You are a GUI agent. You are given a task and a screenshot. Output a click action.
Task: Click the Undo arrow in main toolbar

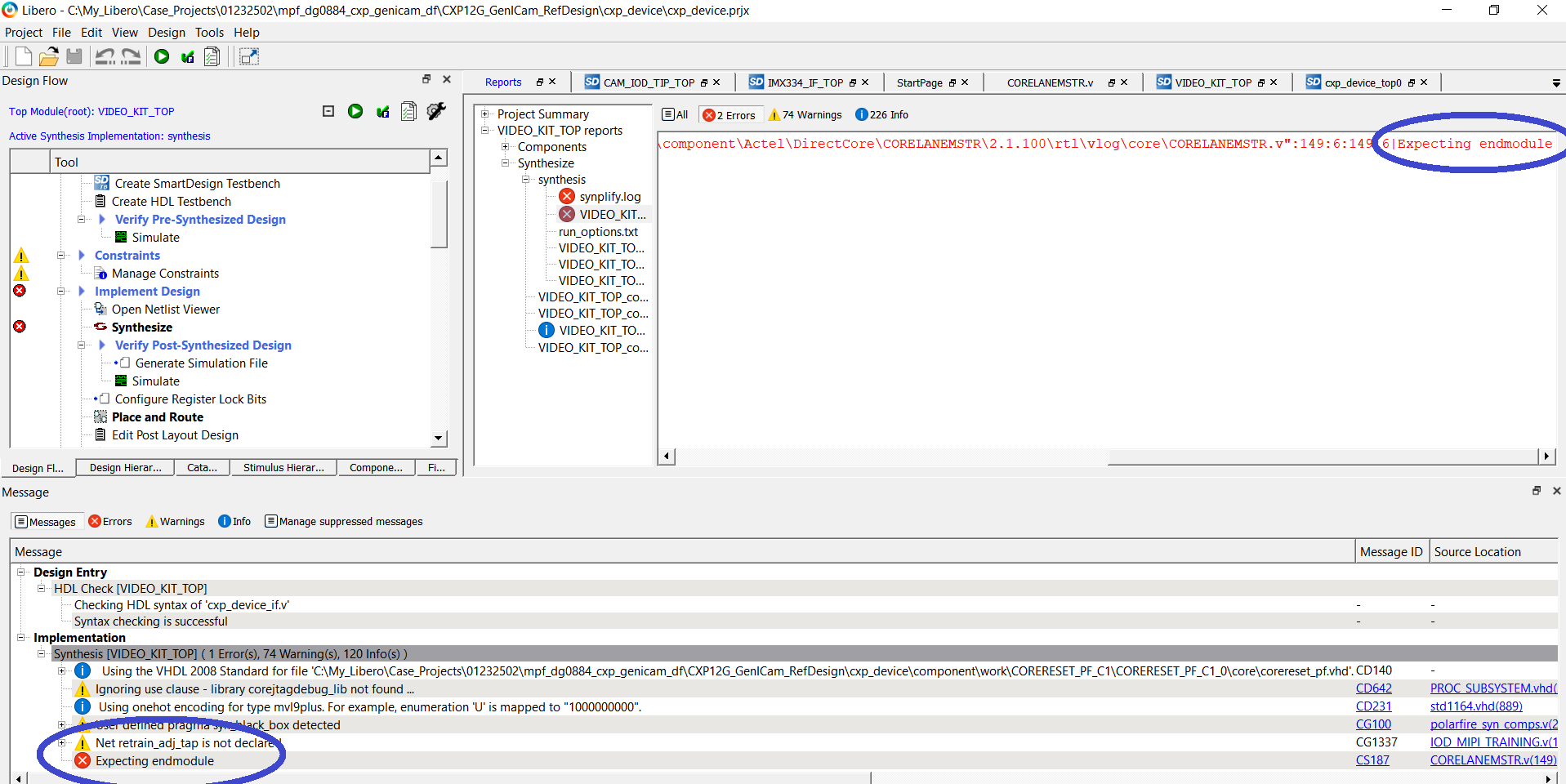105,56
